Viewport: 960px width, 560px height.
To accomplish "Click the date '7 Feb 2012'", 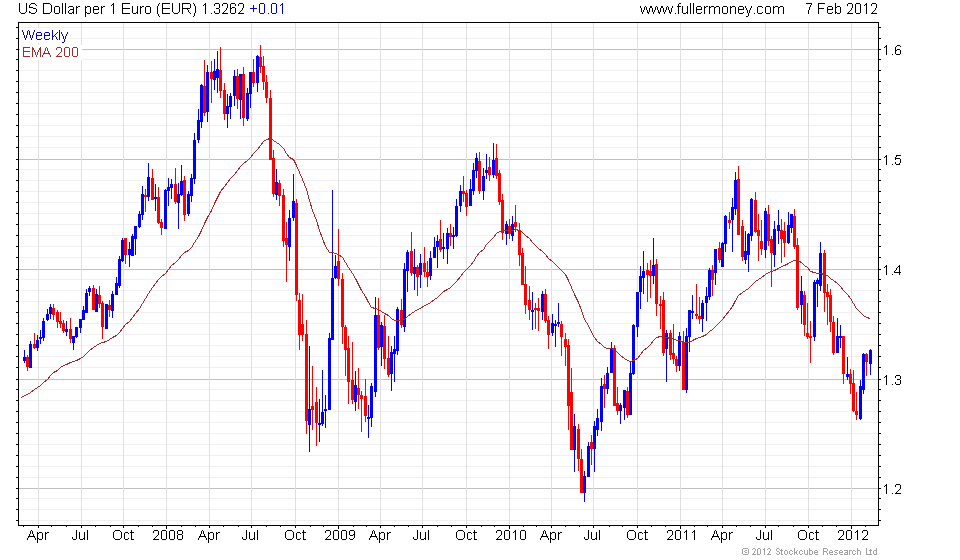I will (x=841, y=9).
